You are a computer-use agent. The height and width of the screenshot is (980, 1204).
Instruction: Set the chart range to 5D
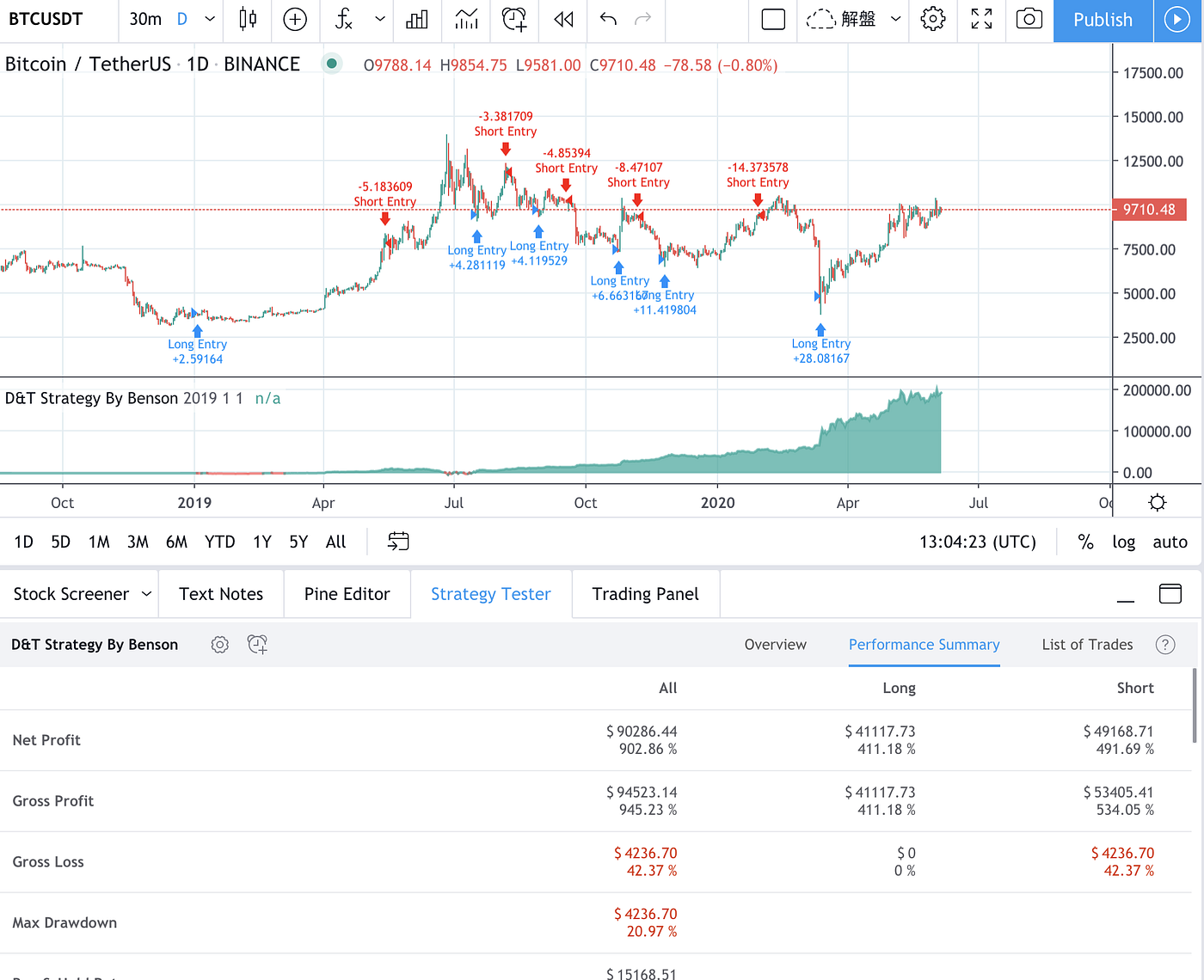coord(61,542)
